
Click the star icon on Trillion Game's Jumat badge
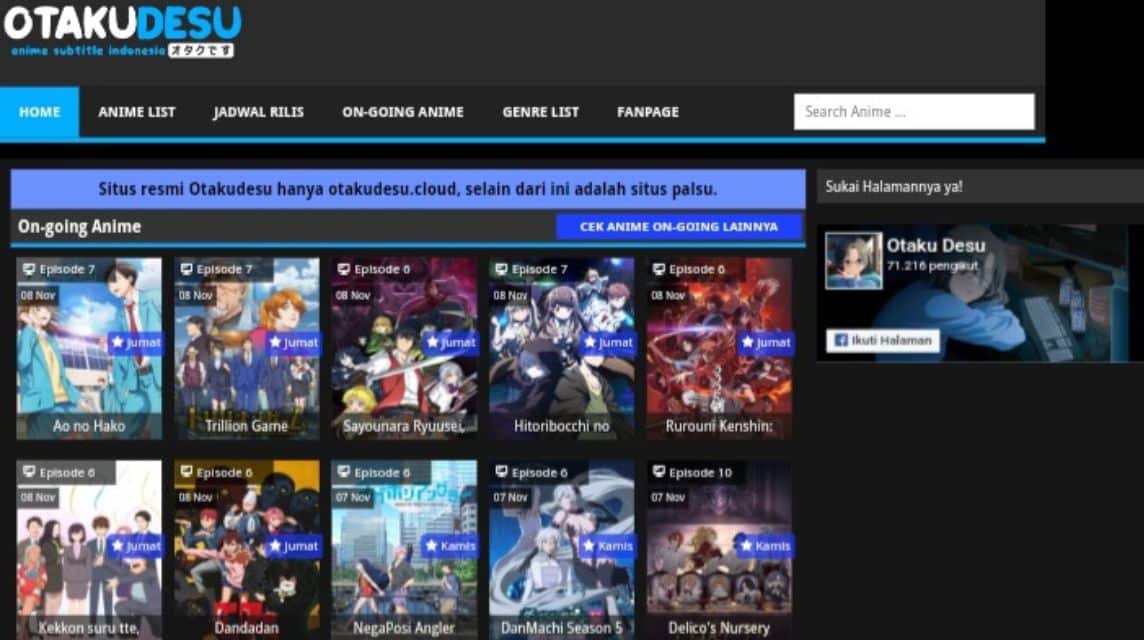click(276, 341)
